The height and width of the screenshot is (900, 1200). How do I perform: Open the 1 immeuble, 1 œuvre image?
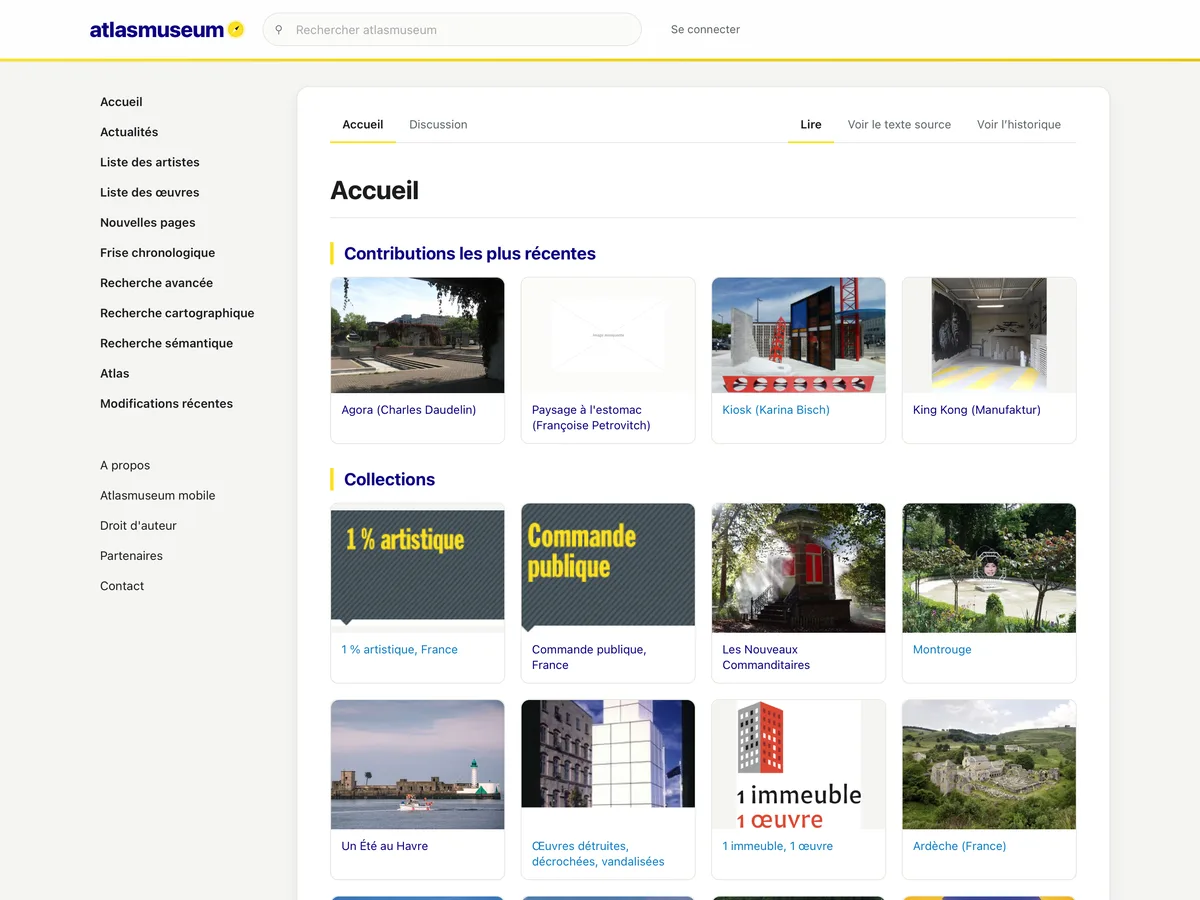(798, 765)
